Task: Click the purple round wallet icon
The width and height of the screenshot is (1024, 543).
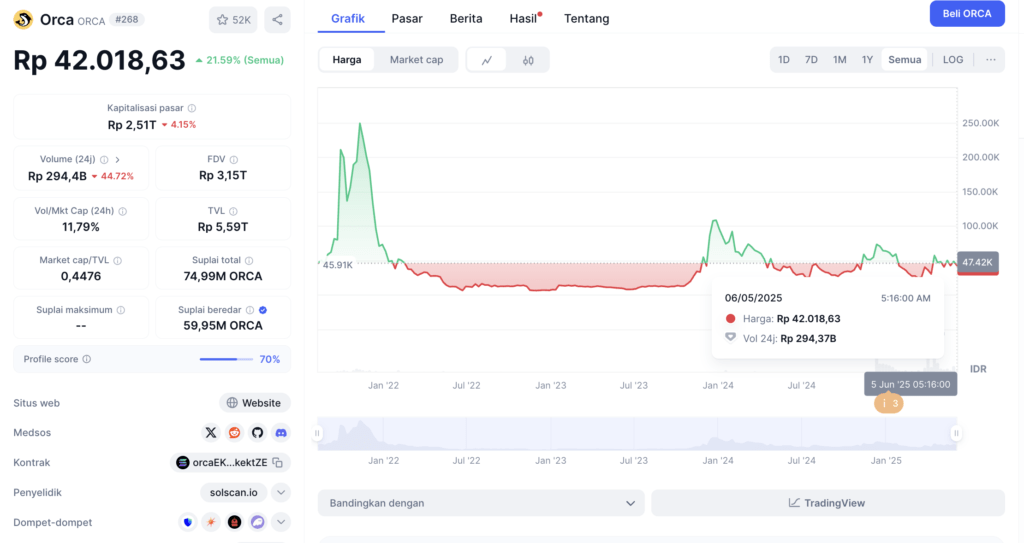Action: (x=258, y=522)
